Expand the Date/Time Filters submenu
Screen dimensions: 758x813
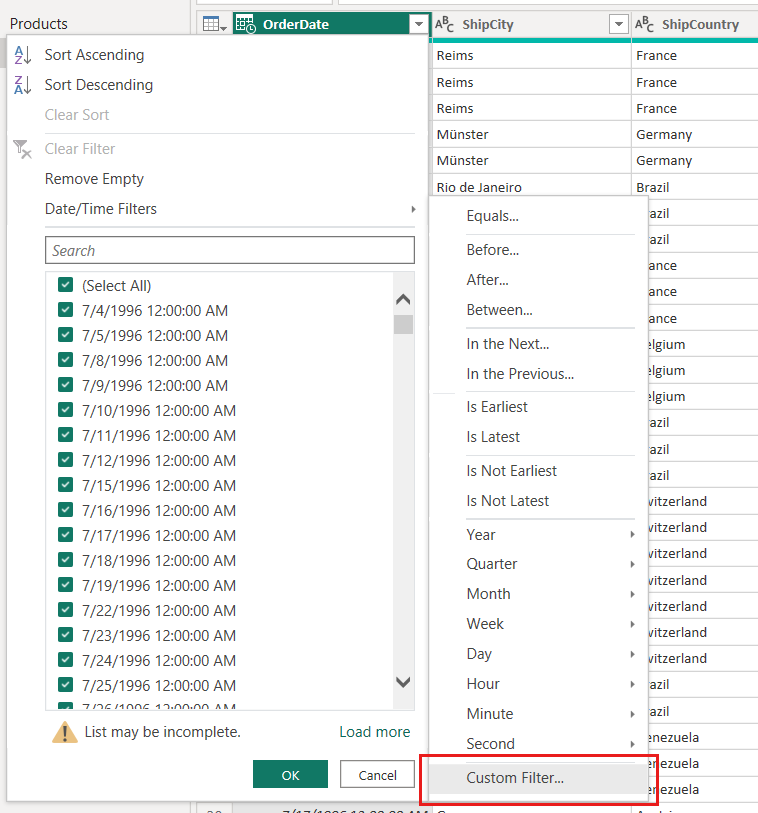coord(230,209)
